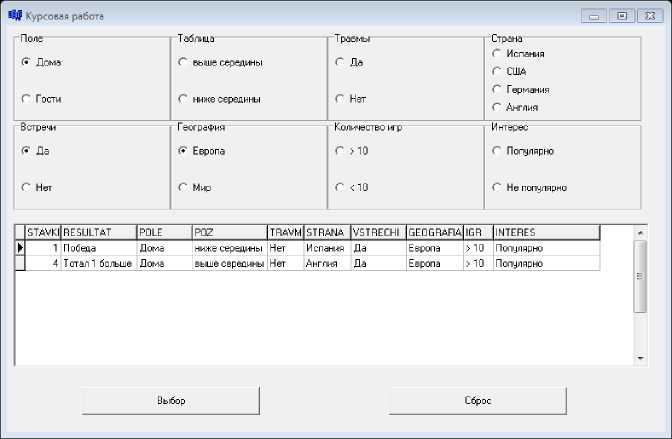This screenshot has width=672, height=439.
Task: Click the current row indicator arrow
Action: (x=20, y=248)
